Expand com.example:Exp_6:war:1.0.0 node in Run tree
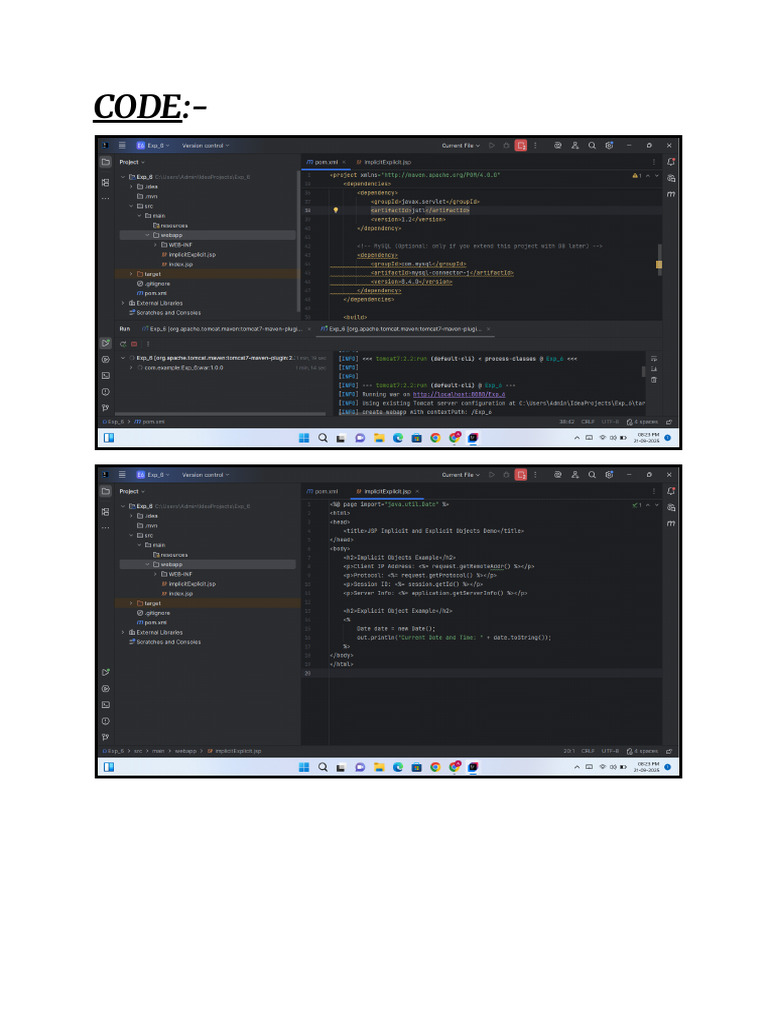This screenshot has width=768, height=1024. (131, 368)
